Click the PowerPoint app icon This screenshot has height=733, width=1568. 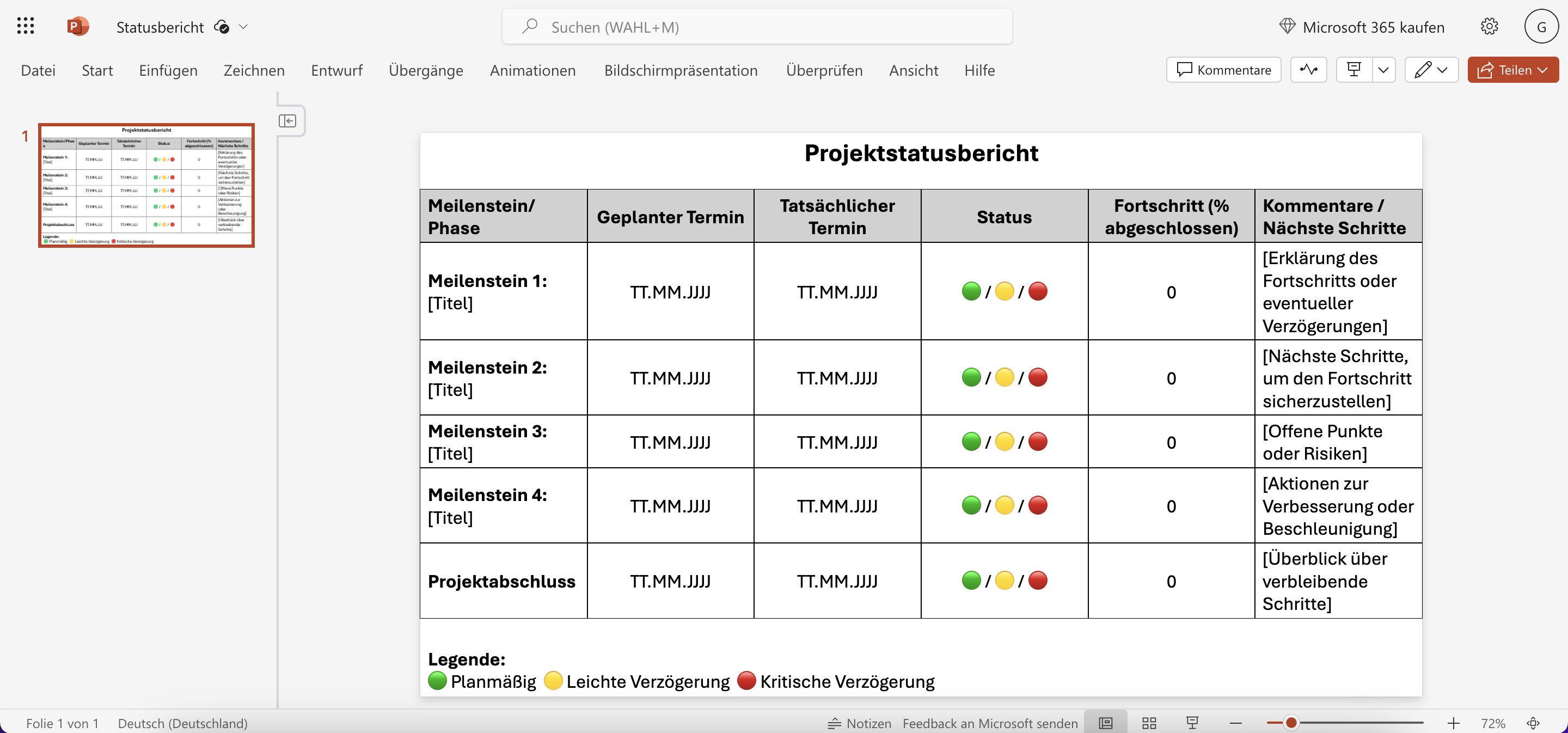click(x=77, y=26)
